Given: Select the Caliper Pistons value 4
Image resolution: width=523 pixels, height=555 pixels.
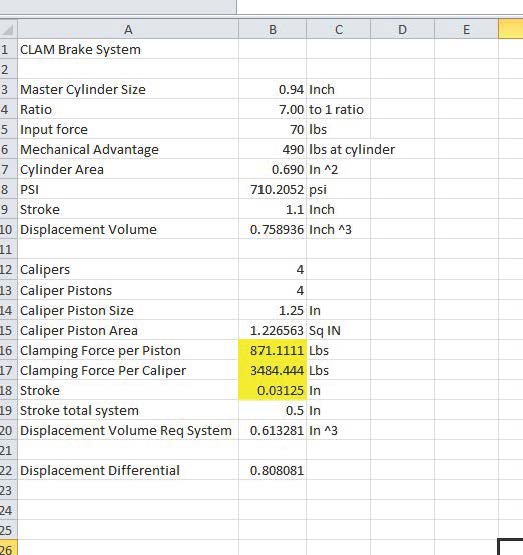Looking at the screenshot, I should [272, 290].
